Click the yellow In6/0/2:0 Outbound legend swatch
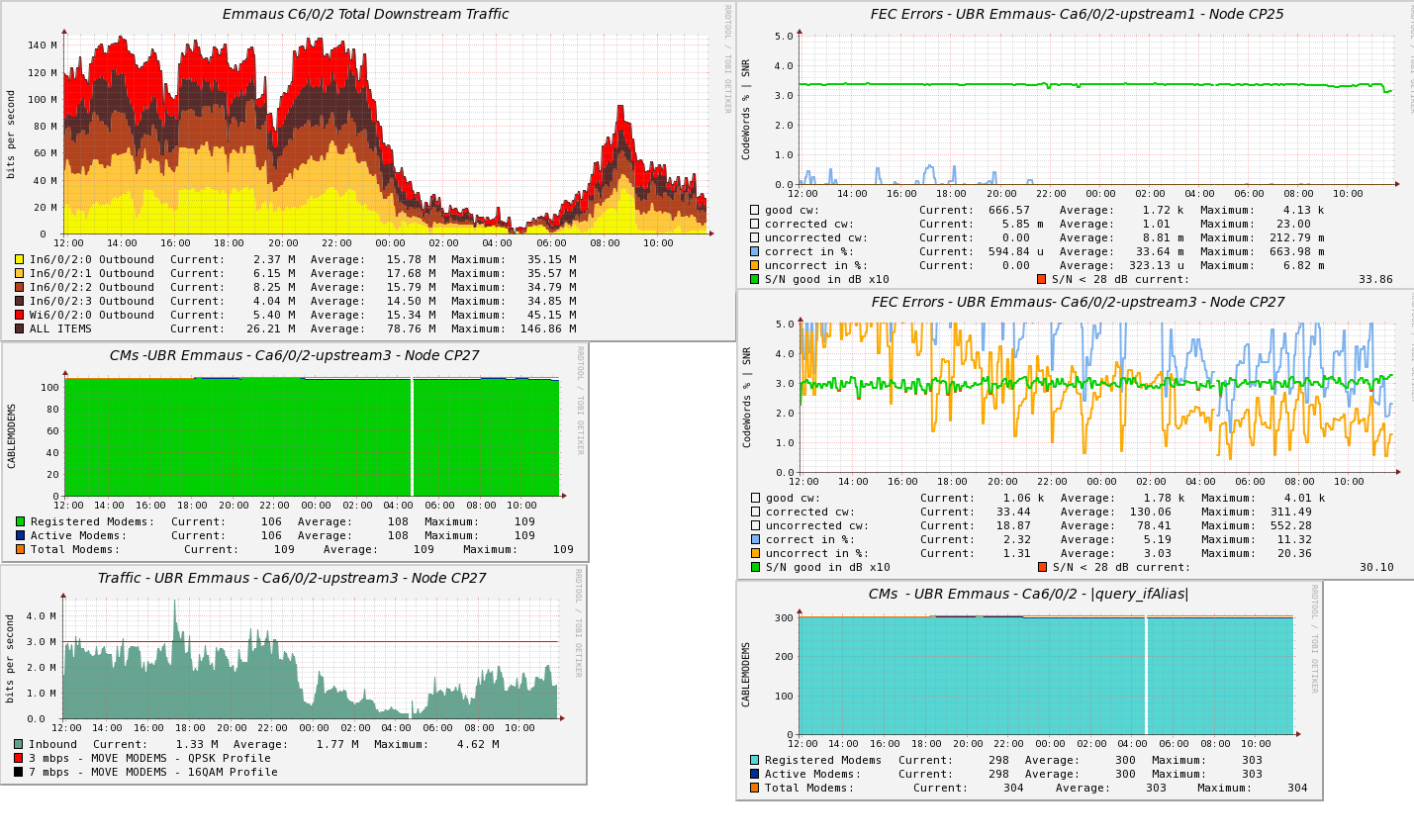The image size is (1414, 840). coord(19,259)
